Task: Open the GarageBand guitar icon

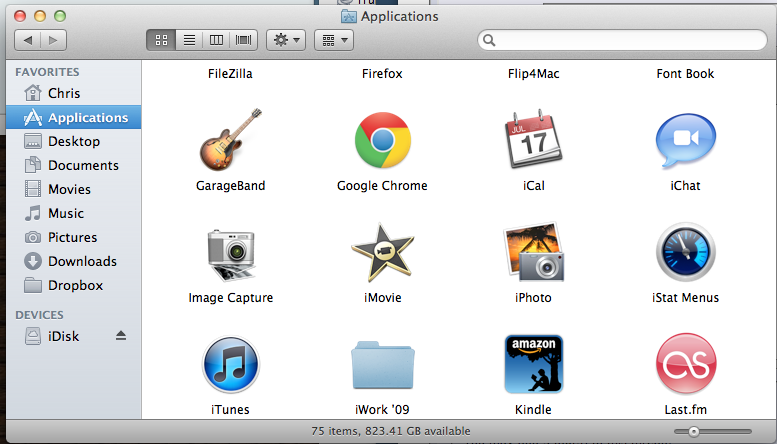Action: pyautogui.click(x=230, y=140)
